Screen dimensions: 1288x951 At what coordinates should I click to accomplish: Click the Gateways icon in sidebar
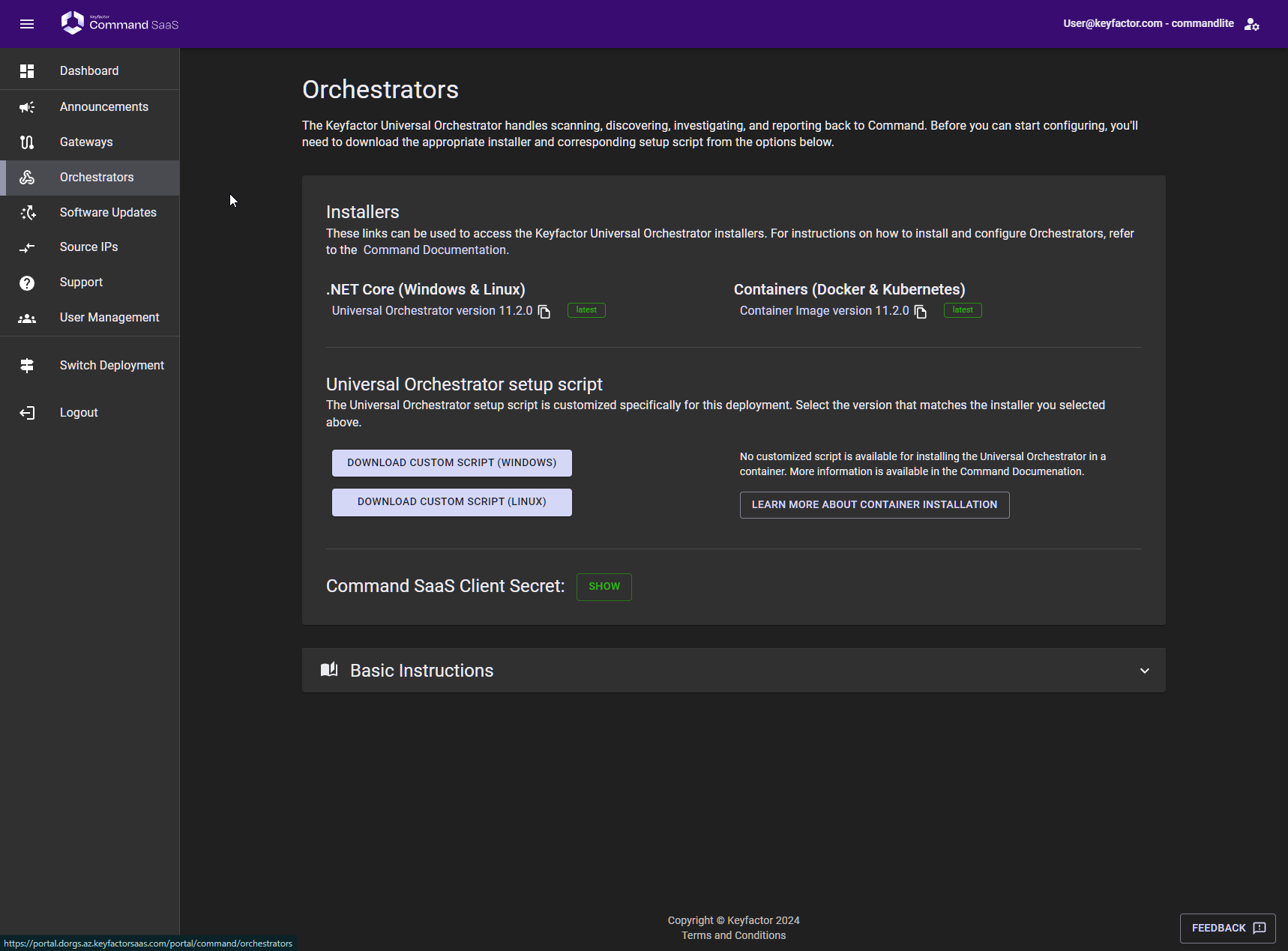coord(27,142)
